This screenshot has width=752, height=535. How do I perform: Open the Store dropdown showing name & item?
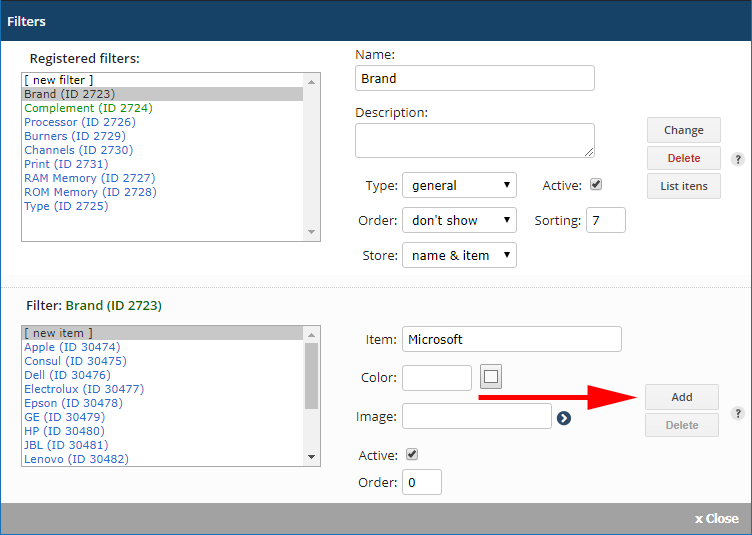point(459,255)
